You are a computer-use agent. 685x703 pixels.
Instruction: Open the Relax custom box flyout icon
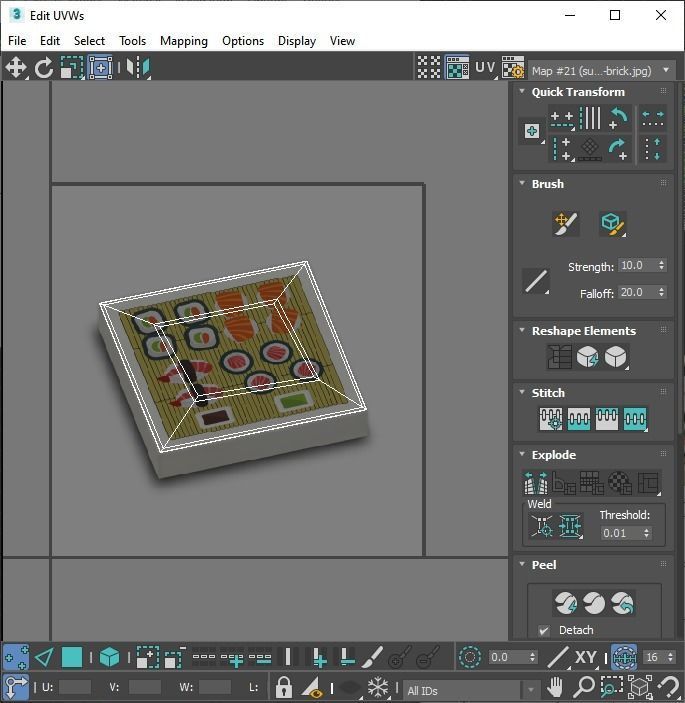coord(616,357)
